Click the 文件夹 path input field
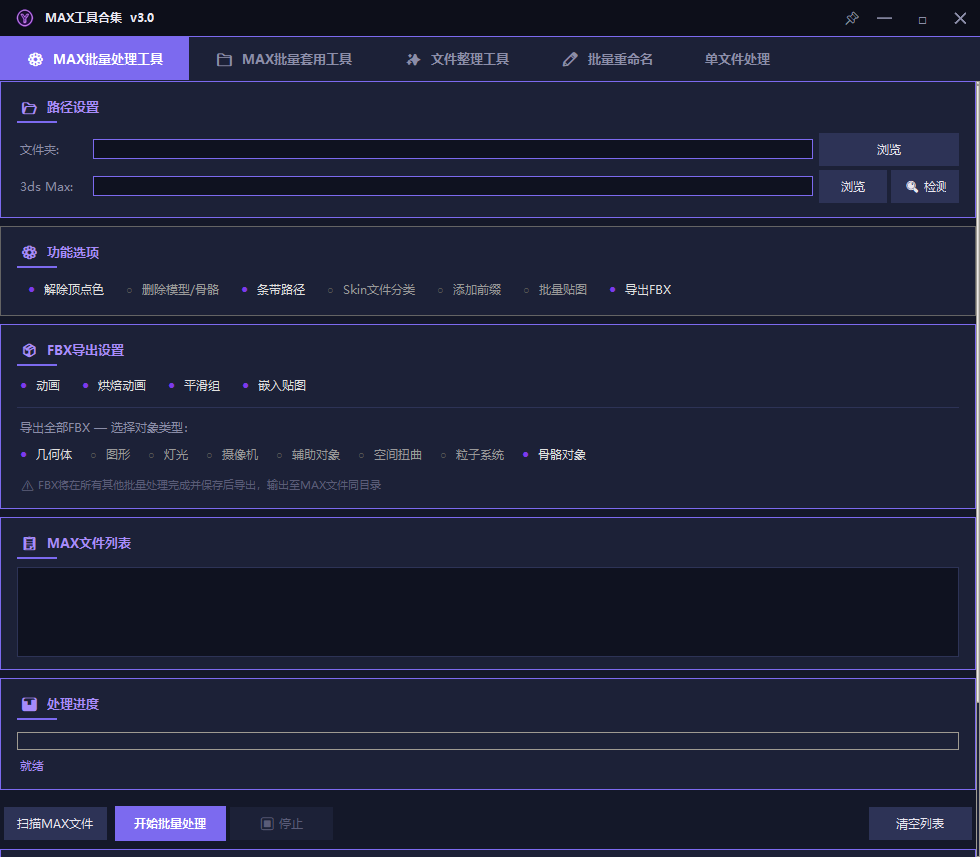 452,149
